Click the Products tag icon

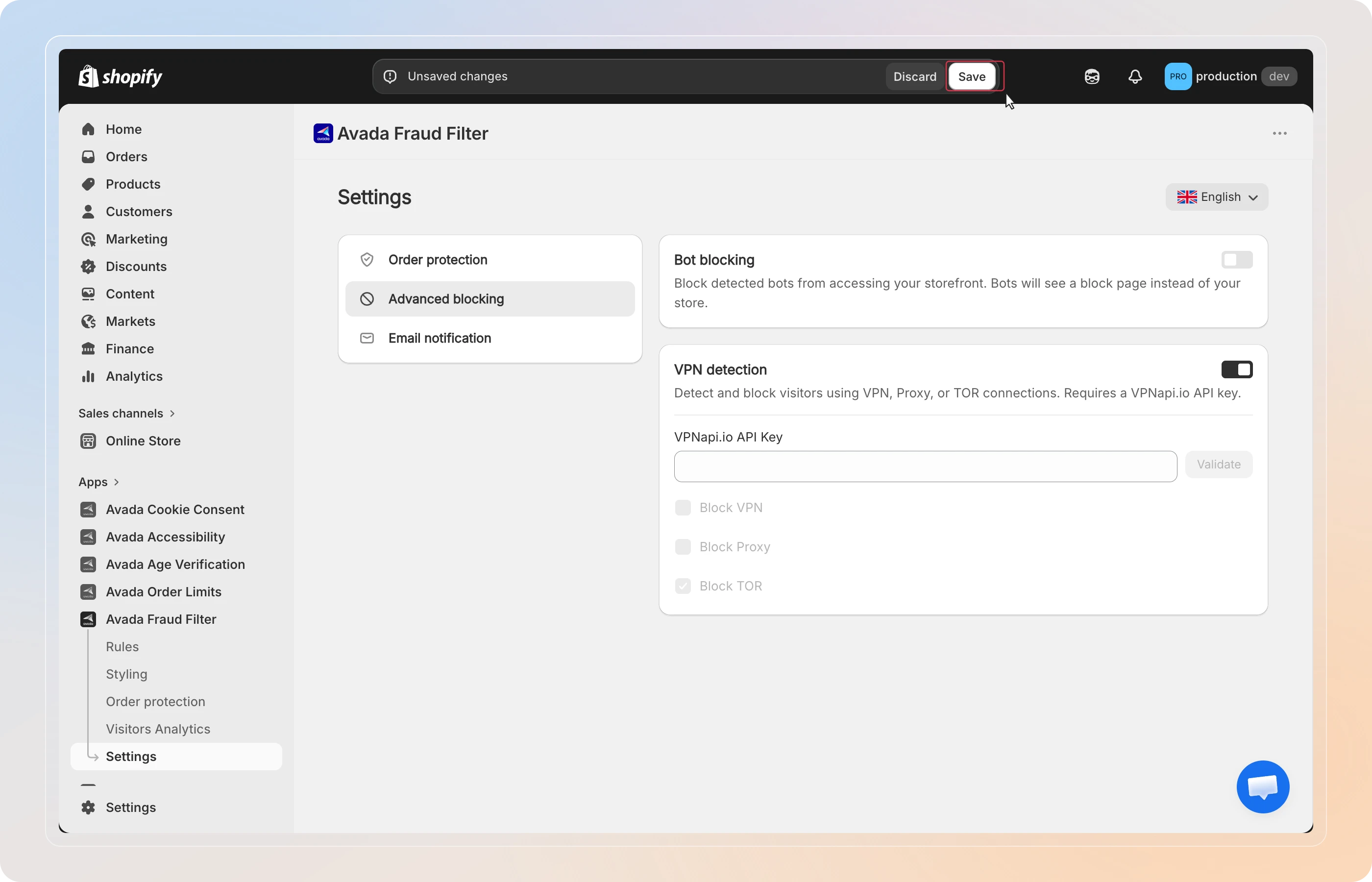coord(88,184)
